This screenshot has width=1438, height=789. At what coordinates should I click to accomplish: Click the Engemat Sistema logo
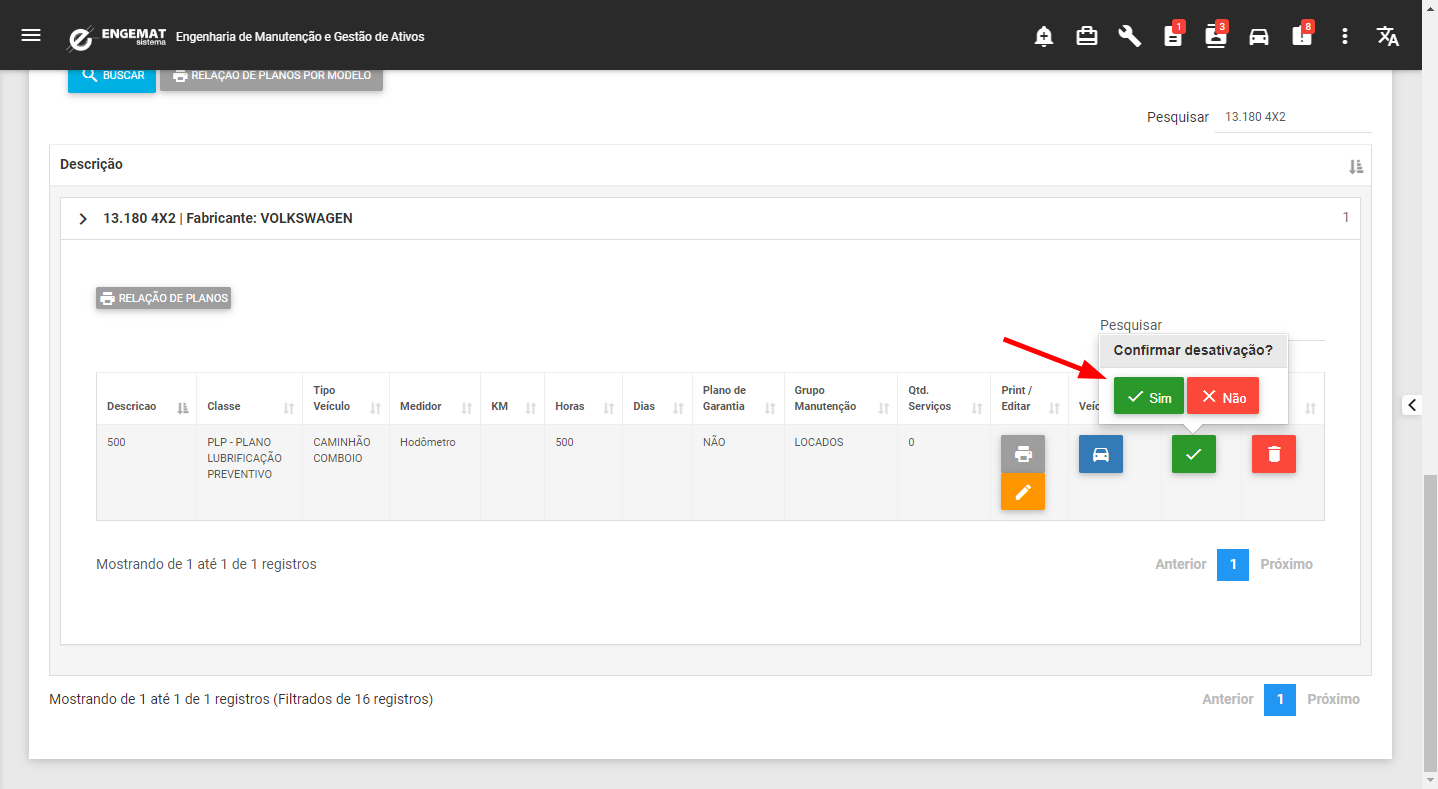[x=116, y=37]
